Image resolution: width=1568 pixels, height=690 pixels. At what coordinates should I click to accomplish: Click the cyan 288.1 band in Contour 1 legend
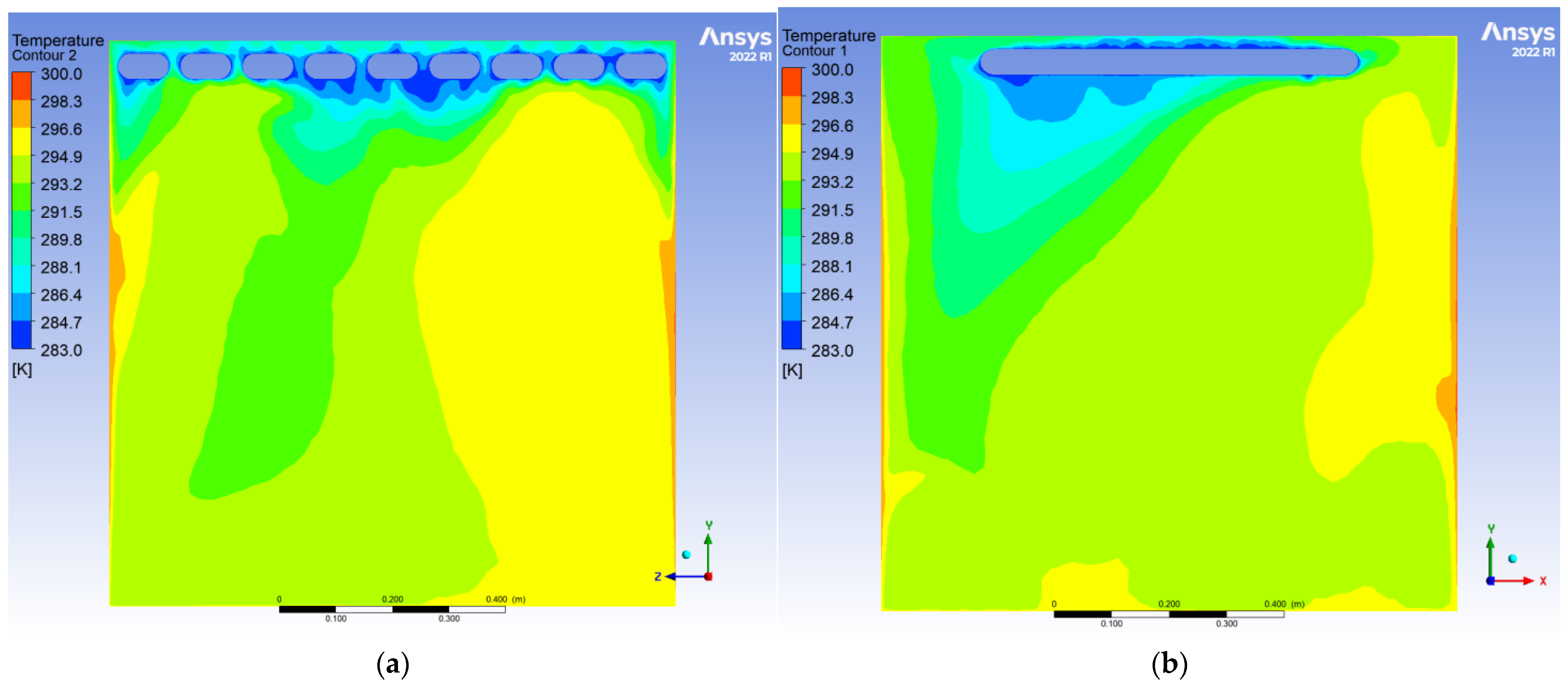(x=792, y=279)
